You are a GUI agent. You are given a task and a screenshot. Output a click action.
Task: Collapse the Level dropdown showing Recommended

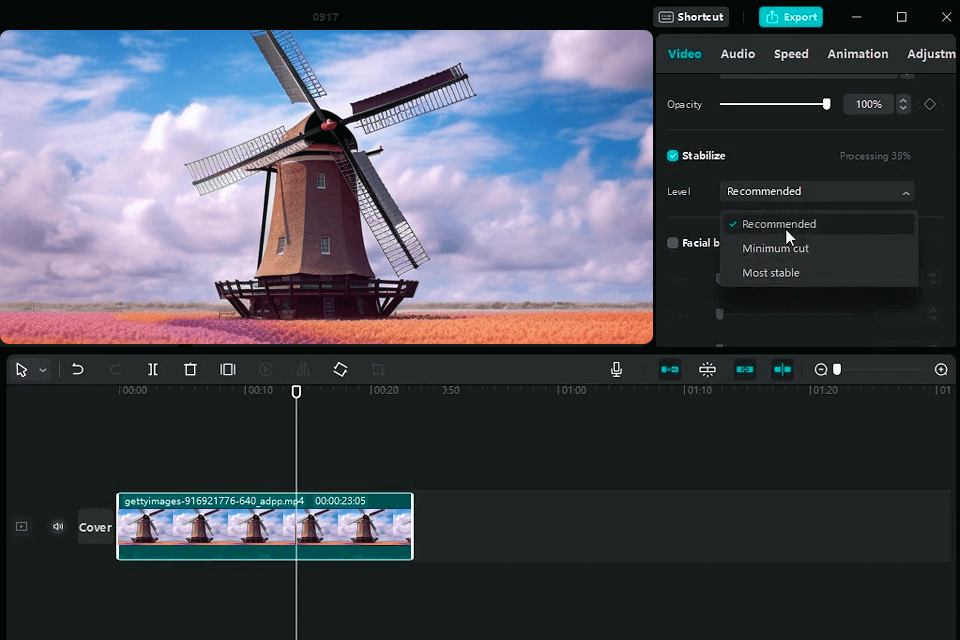pyautogui.click(x=817, y=192)
